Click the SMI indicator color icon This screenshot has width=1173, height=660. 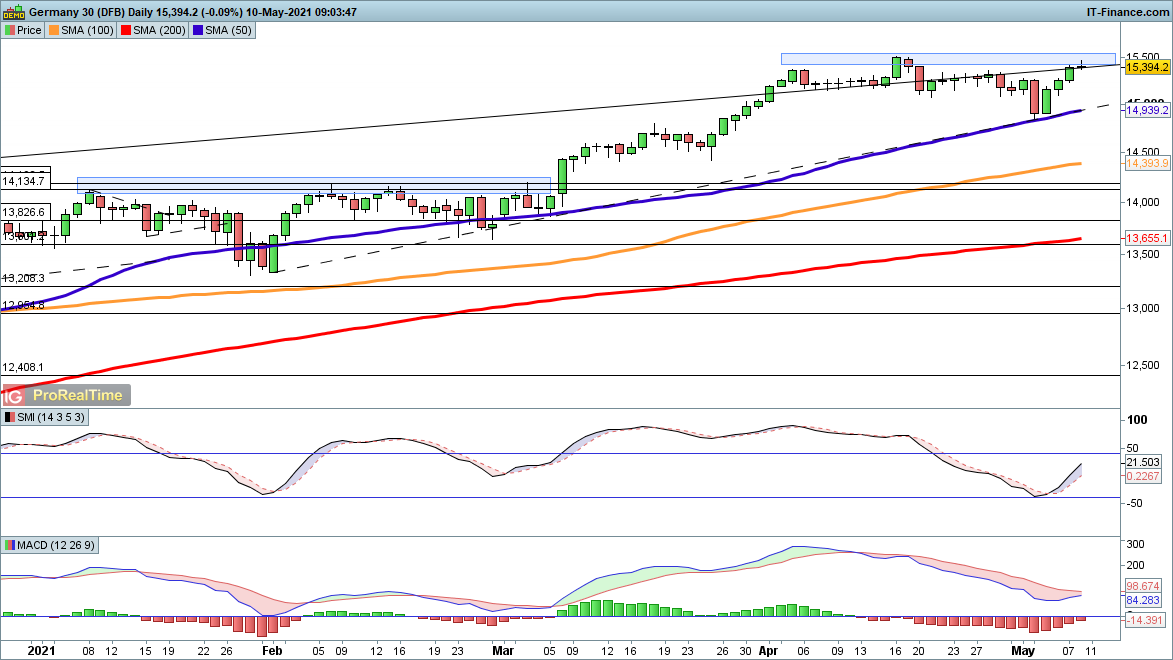tap(10, 417)
